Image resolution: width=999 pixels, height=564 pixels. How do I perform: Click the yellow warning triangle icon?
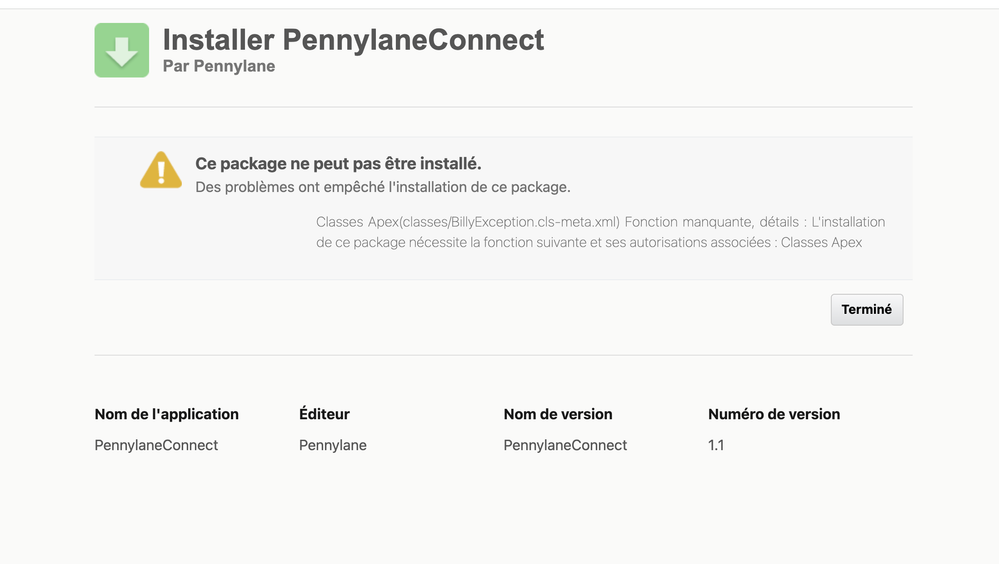point(160,170)
